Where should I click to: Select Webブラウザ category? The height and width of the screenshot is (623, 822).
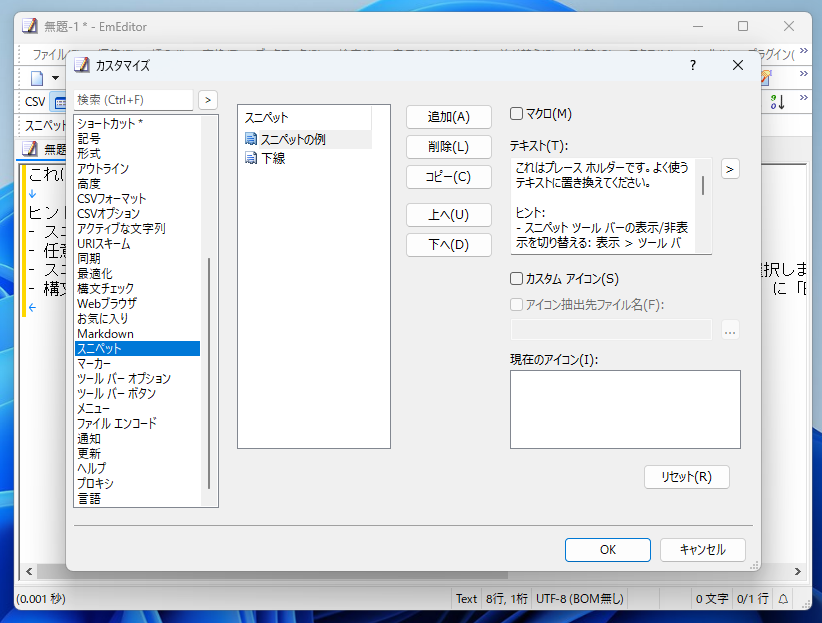[137, 304]
